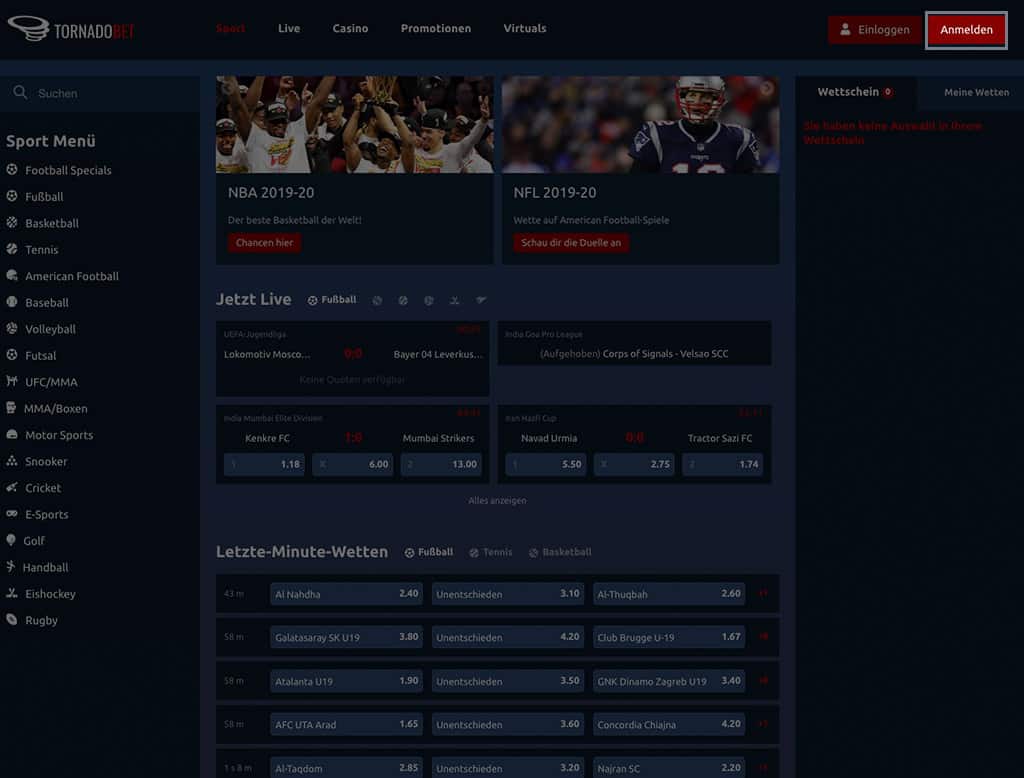This screenshot has width=1024, height=778.
Task: Bet on Najran SC at 2.20
Action: (669, 768)
